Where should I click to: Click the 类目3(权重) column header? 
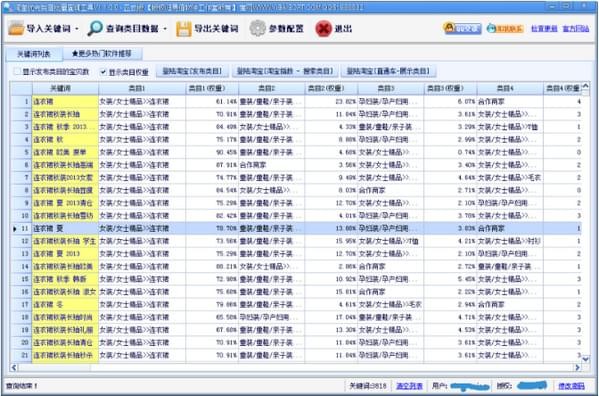[x=450, y=88]
